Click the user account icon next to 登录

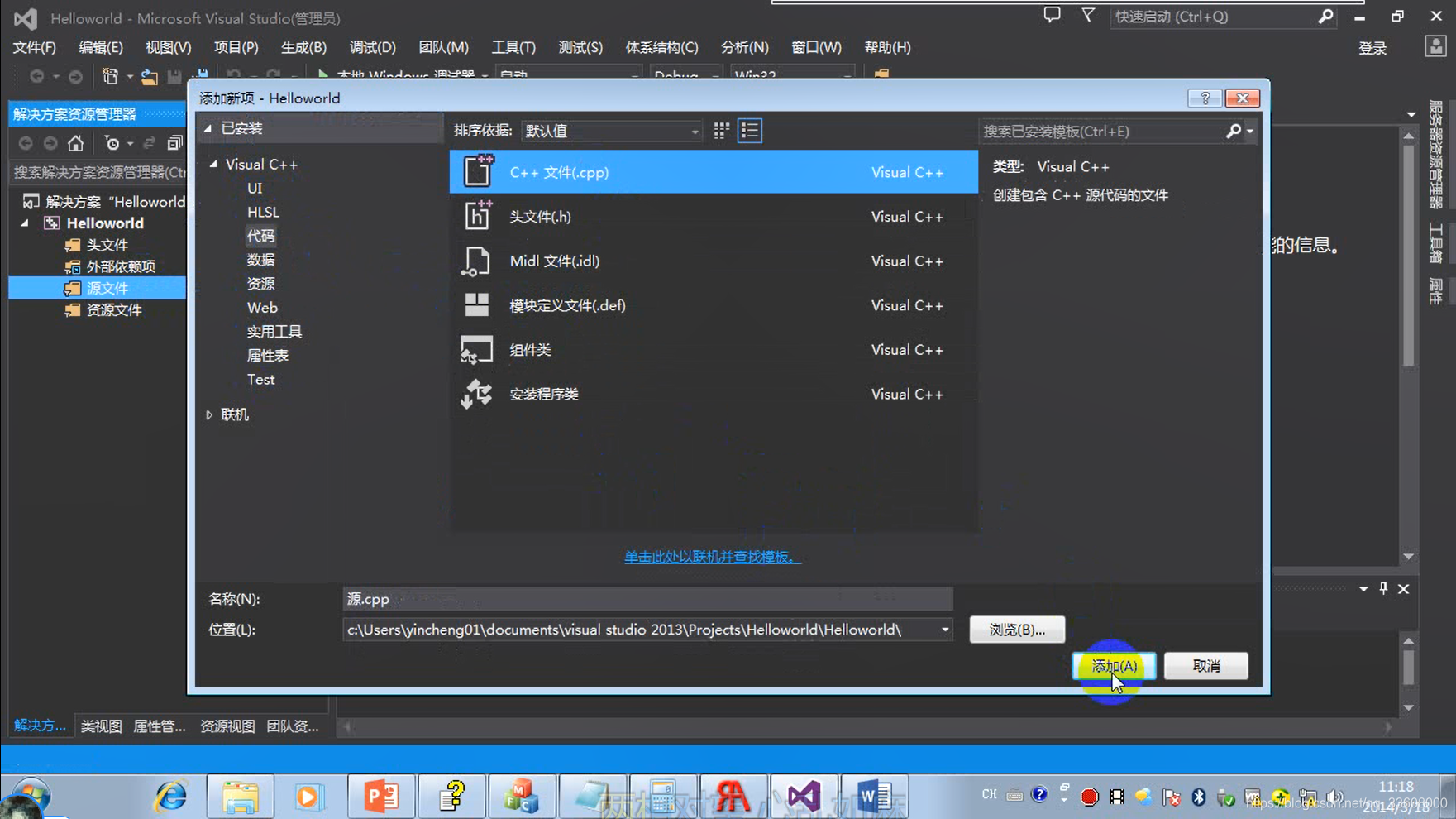[1435, 46]
